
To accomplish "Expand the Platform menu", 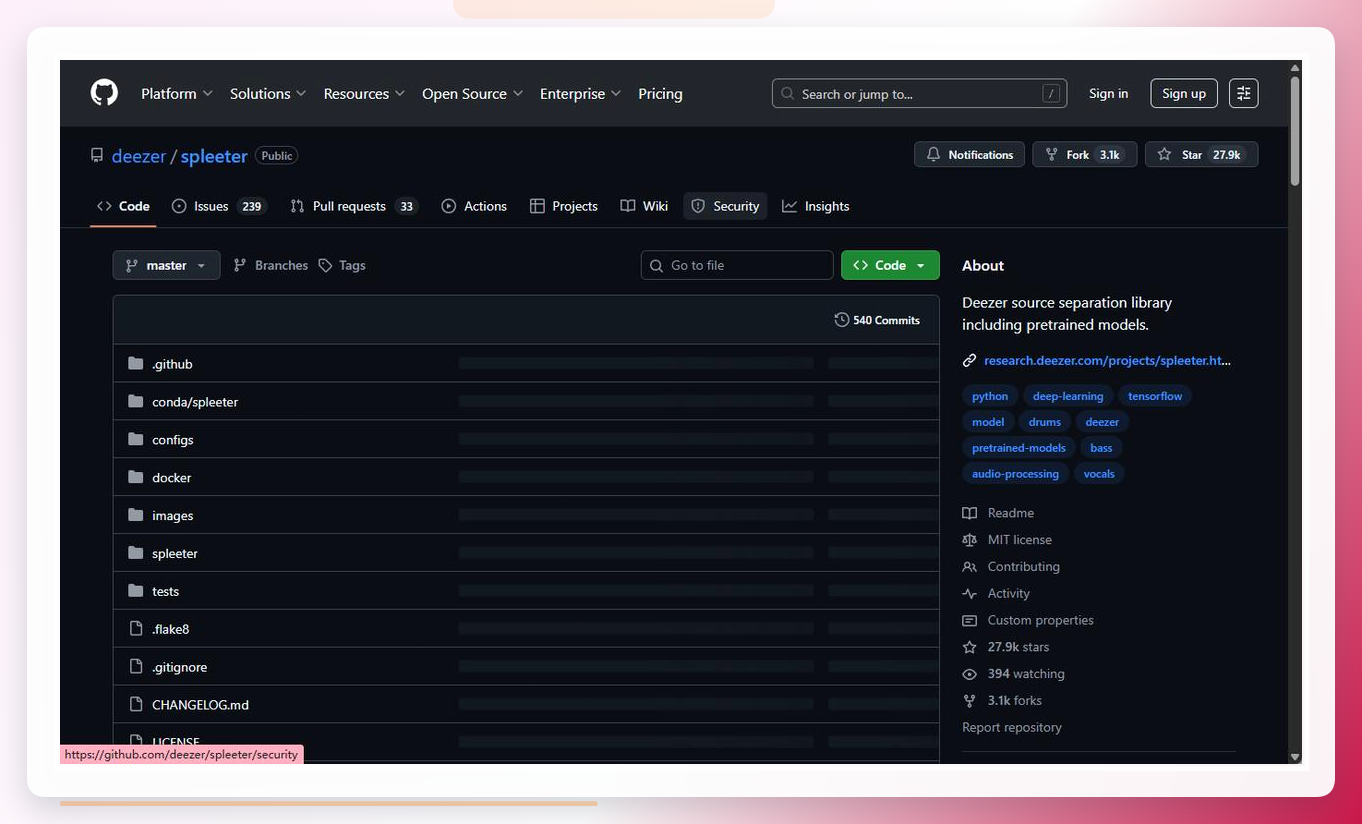I will click(177, 93).
